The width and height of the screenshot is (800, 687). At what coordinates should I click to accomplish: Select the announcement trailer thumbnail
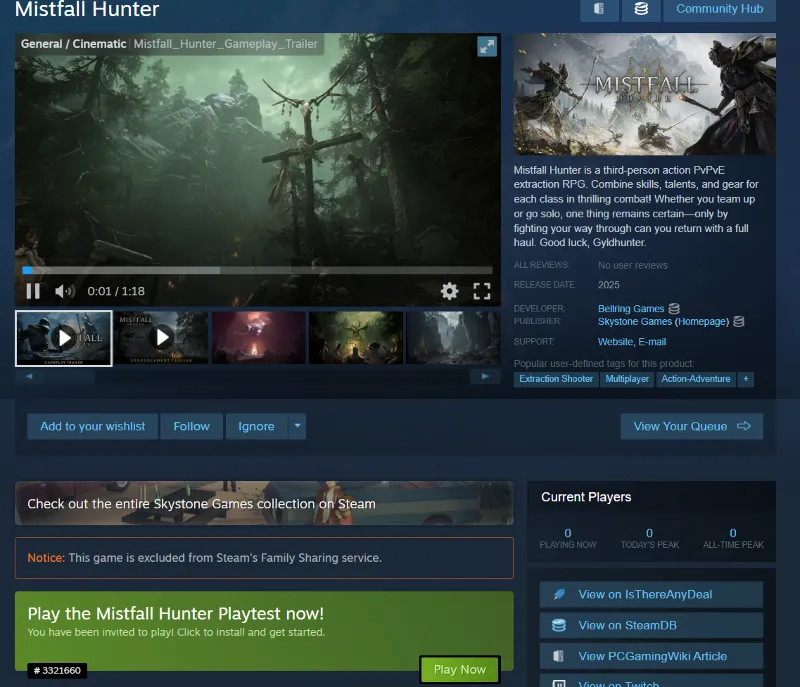click(161, 338)
